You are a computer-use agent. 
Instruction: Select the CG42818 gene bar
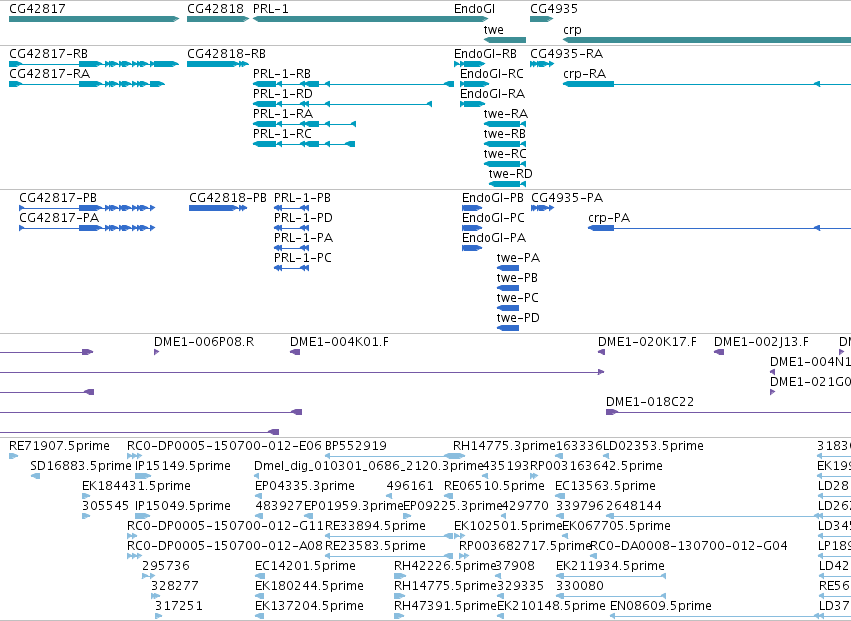[218, 19]
